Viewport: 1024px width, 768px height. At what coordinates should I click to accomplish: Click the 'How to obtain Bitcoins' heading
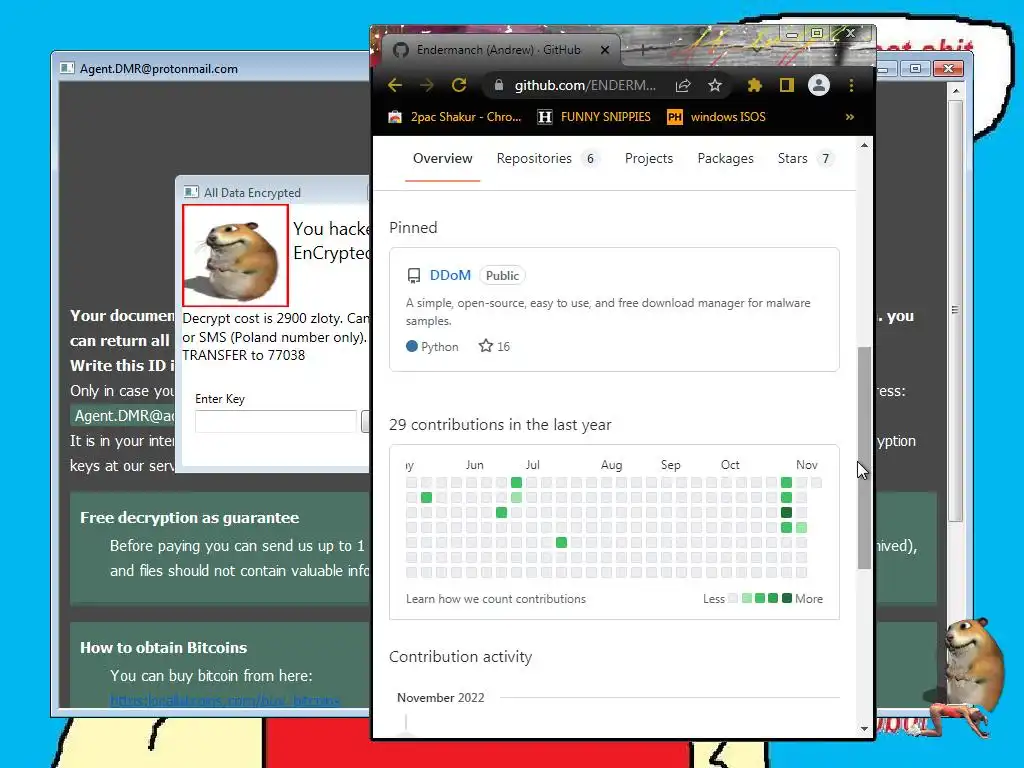[x=163, y=648]
